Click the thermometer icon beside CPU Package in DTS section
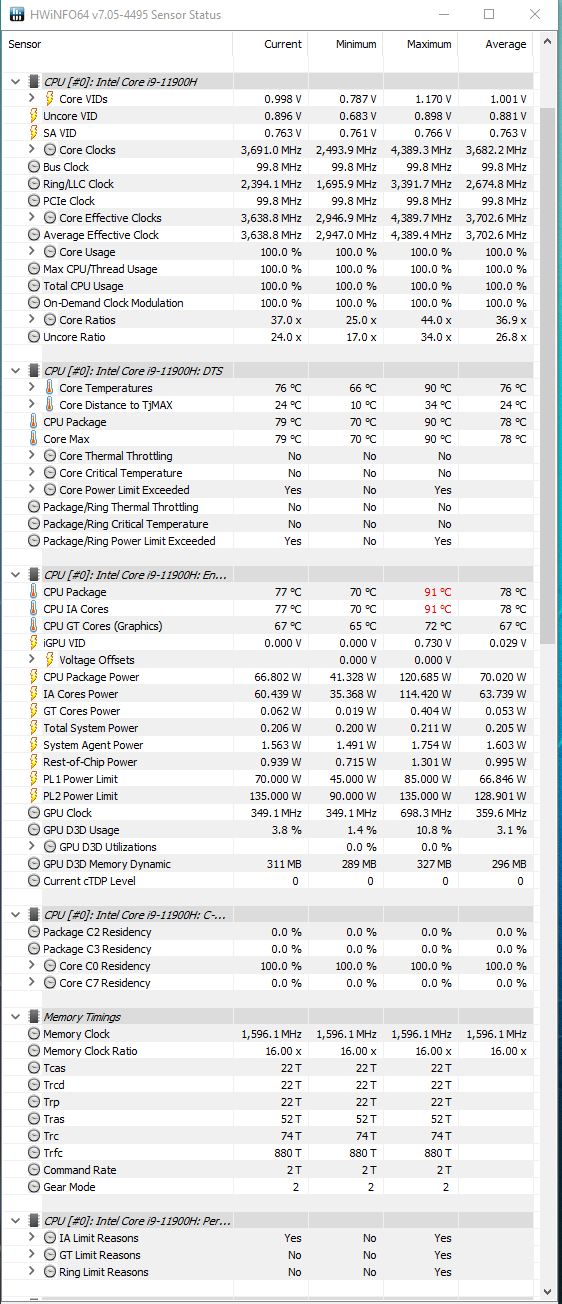Viewport: 562px width, 1304px height. click(34, 422)
